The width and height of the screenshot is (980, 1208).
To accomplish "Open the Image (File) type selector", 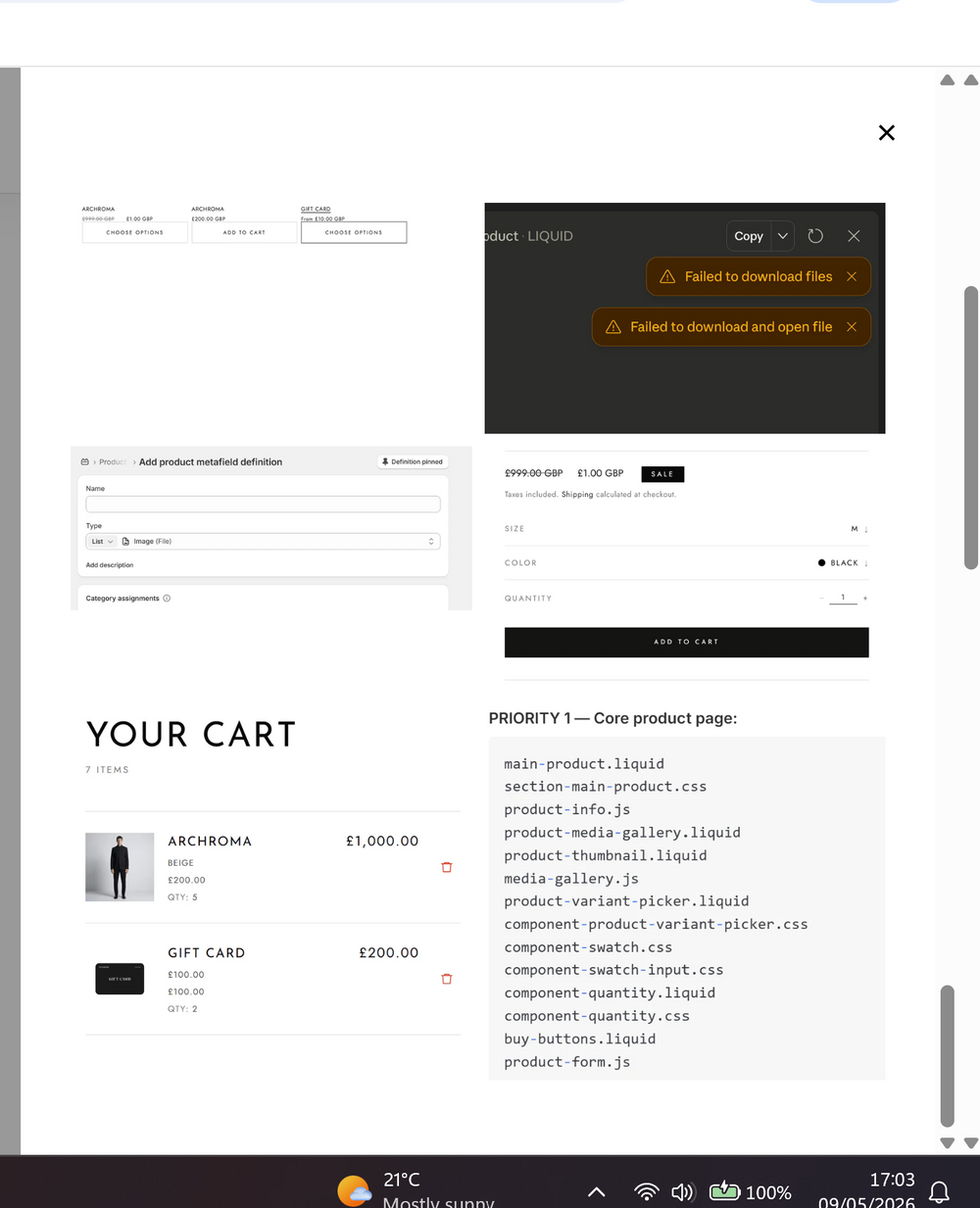I will coord(278,541).
